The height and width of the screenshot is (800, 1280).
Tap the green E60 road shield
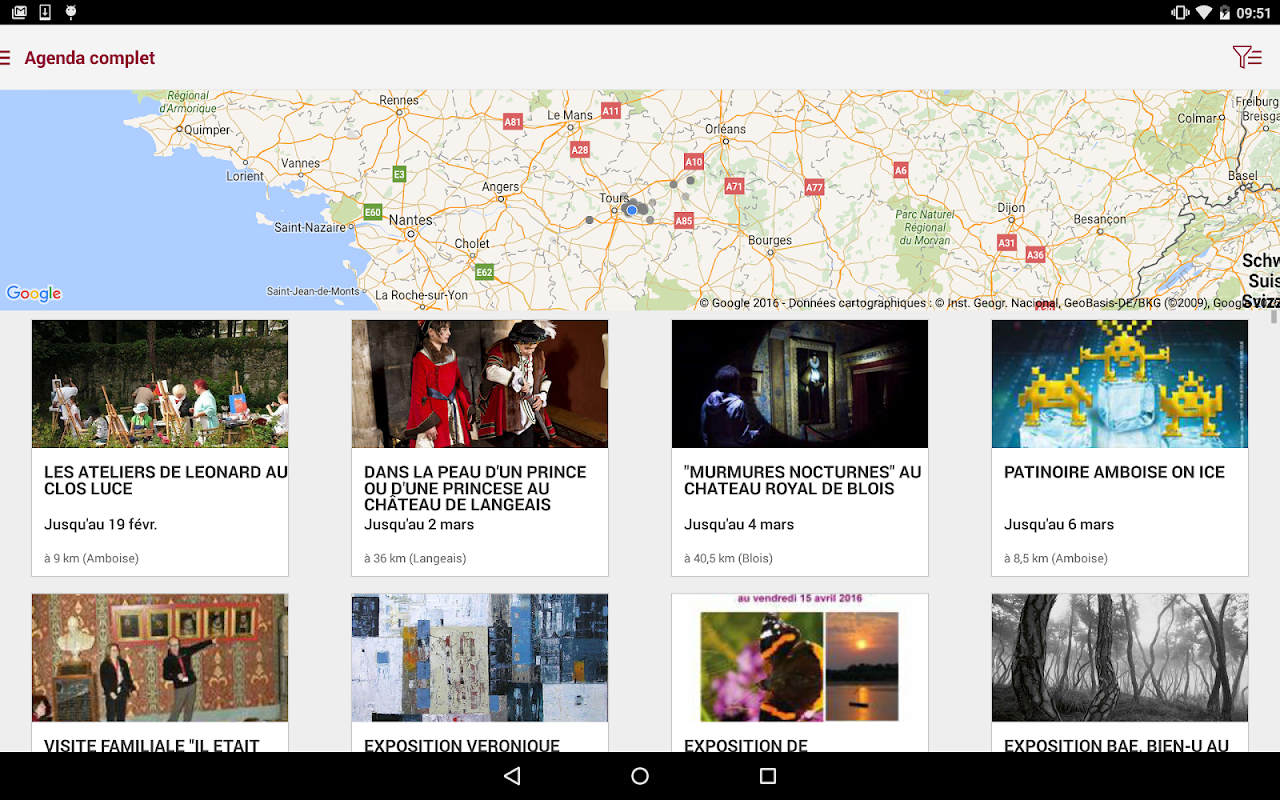point(373,212)
